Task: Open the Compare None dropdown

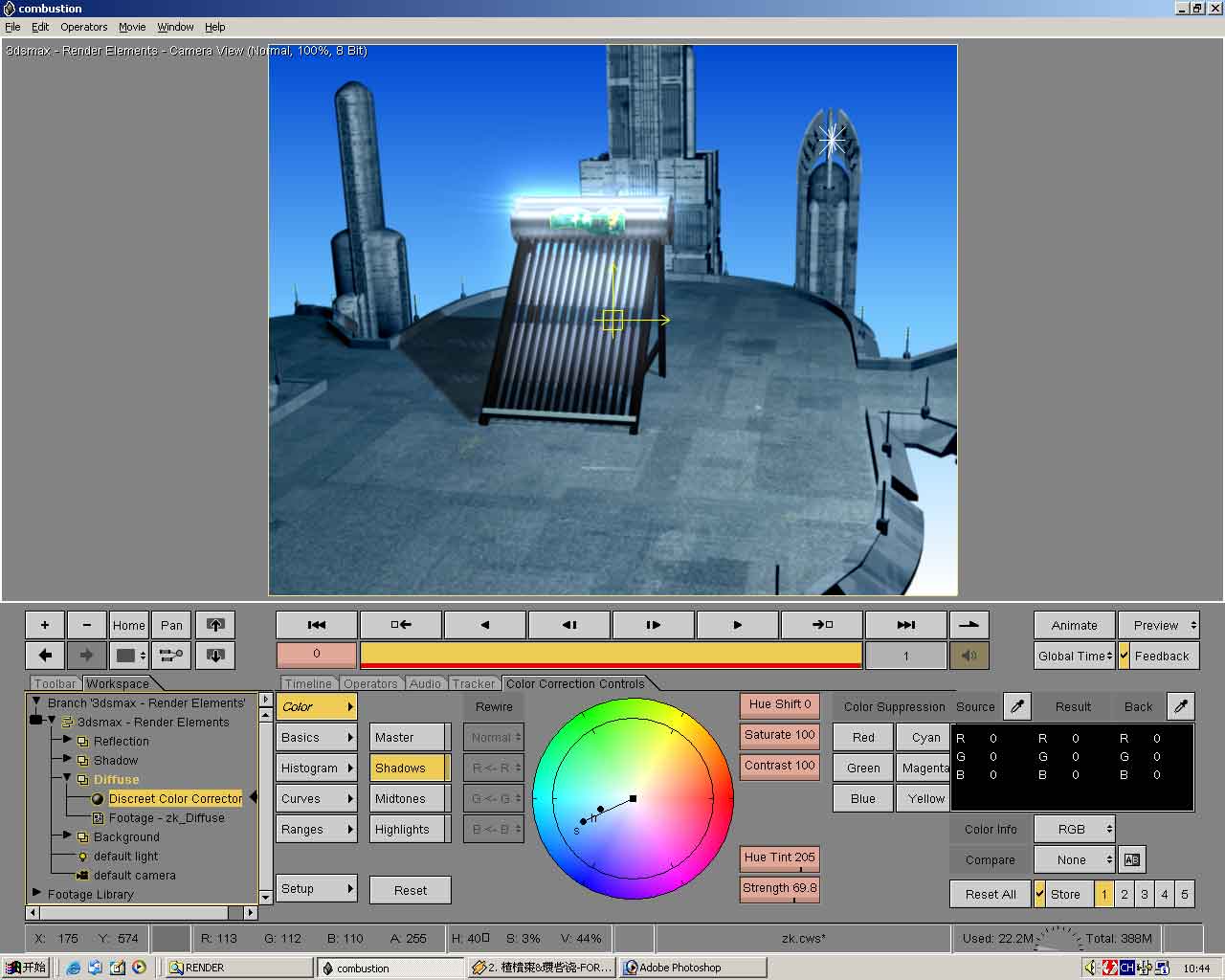Action: pos(1074,859)
